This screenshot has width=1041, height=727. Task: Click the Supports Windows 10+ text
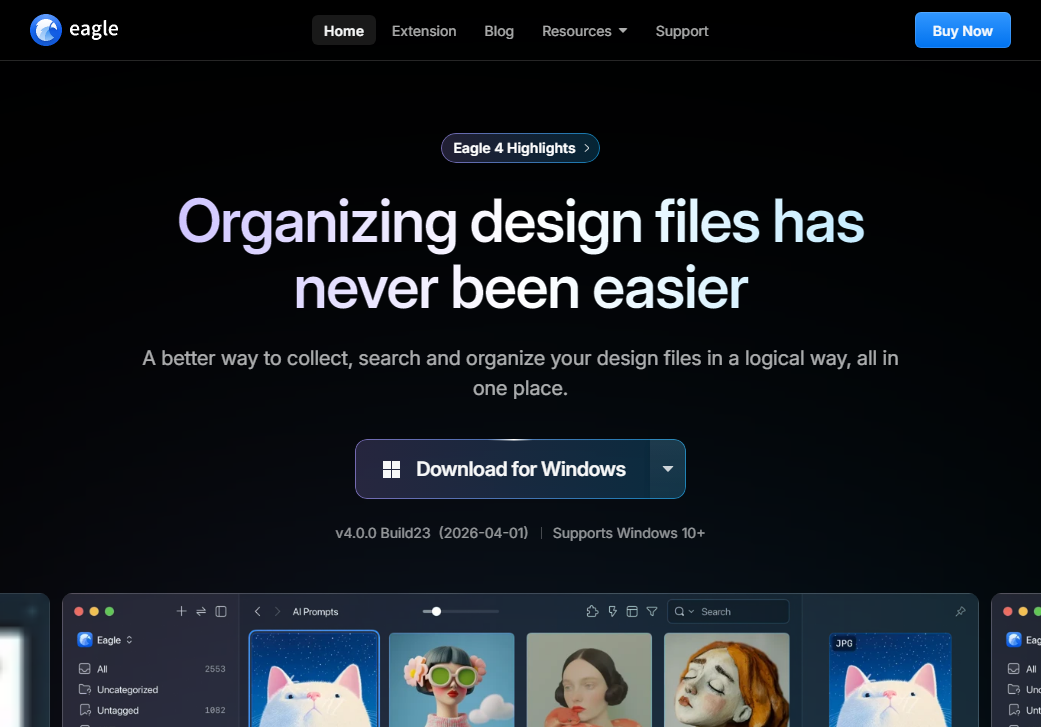629,533
